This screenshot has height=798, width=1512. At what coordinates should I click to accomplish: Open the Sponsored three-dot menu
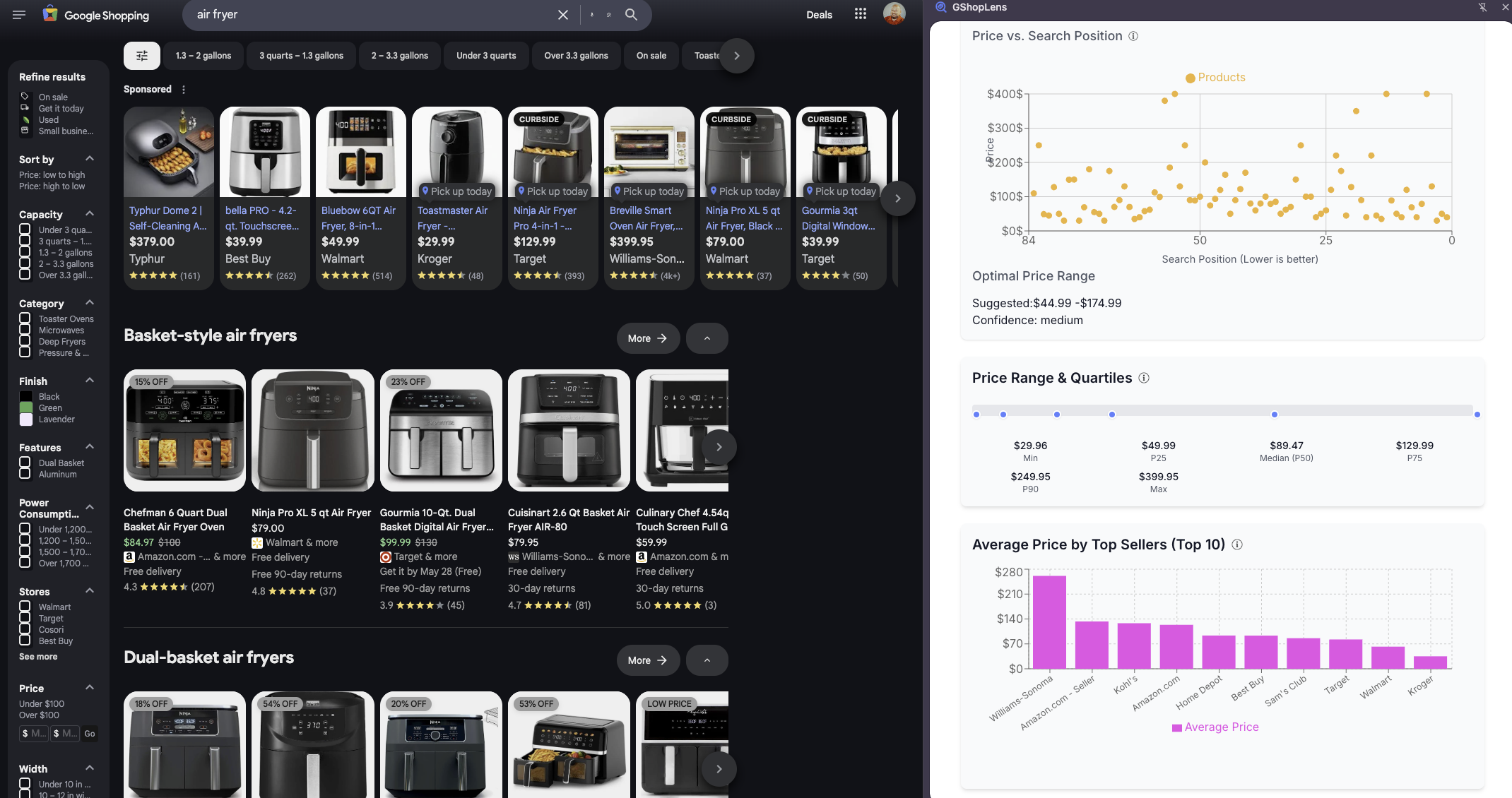point(184,90)
